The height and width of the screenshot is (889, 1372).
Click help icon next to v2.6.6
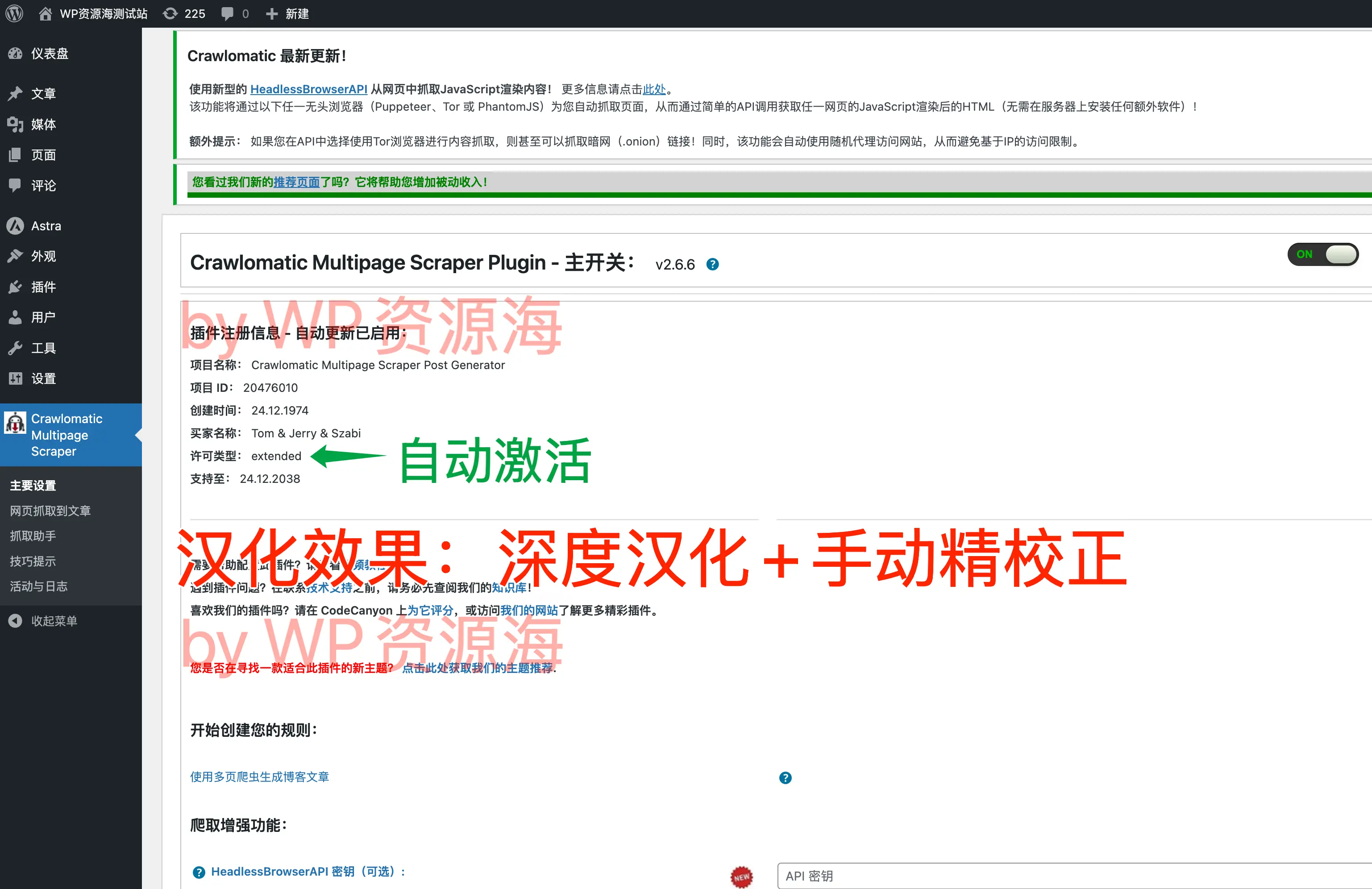pos(712,264)
